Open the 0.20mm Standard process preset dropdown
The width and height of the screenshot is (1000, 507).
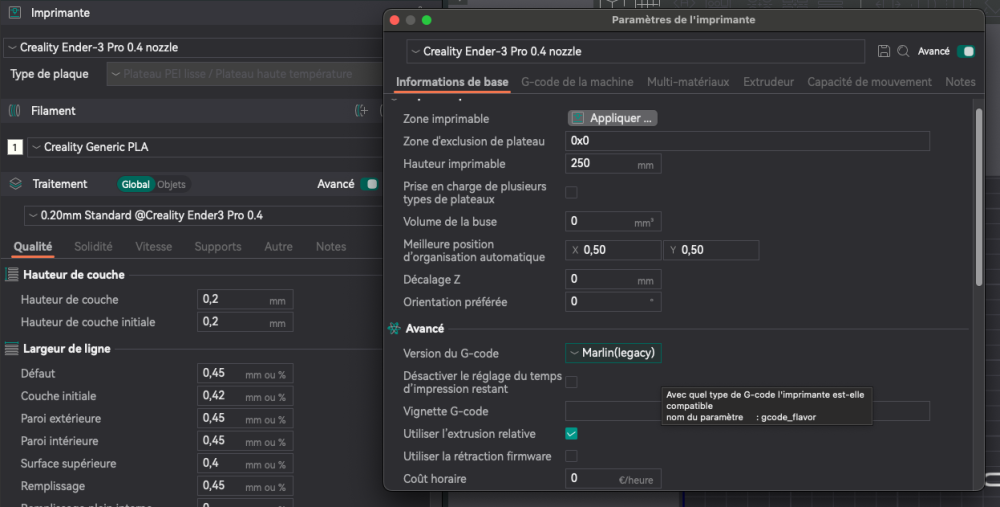point(190,215)
